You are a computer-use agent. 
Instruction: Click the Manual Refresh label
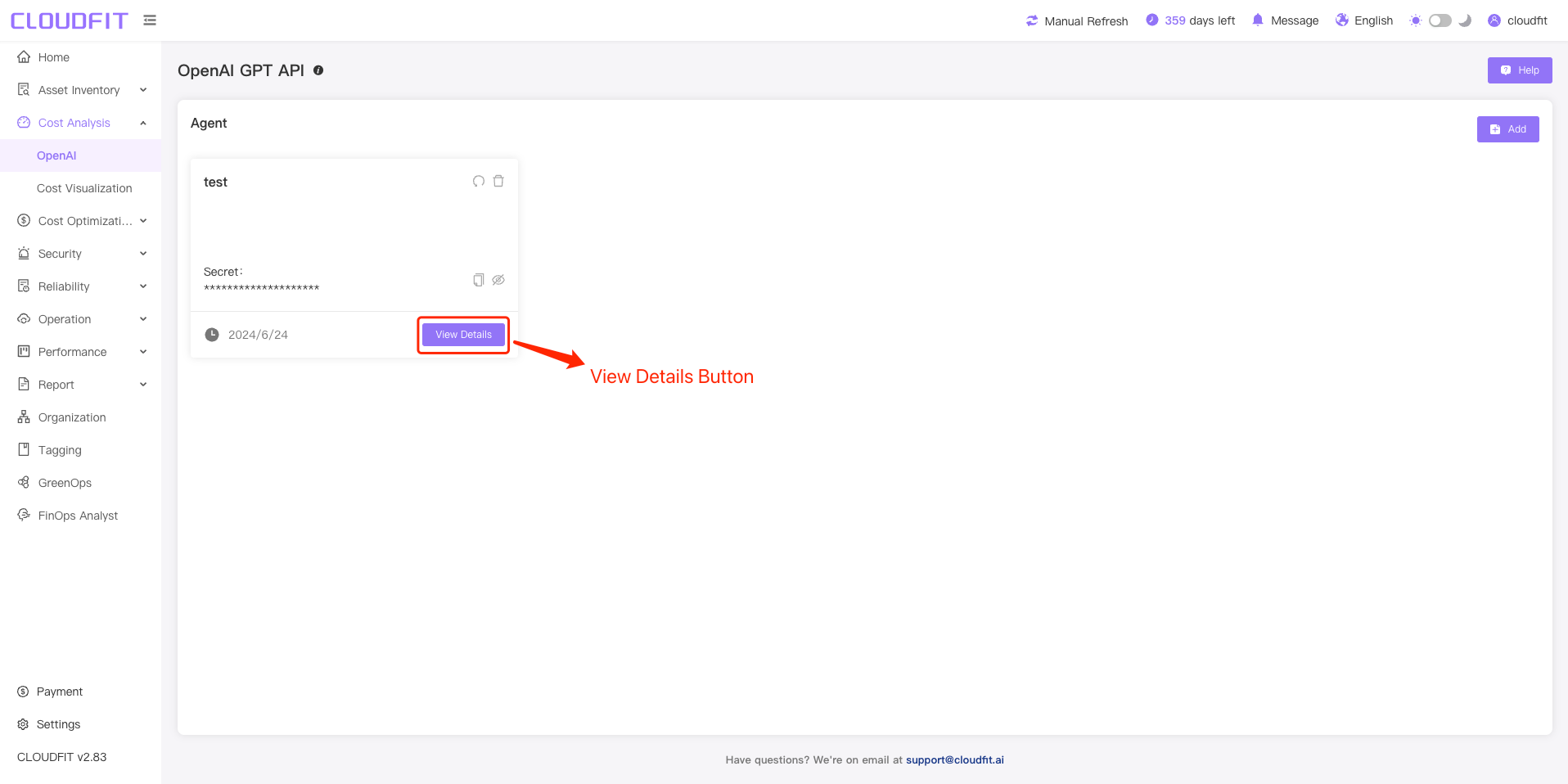pos(1086,21)
